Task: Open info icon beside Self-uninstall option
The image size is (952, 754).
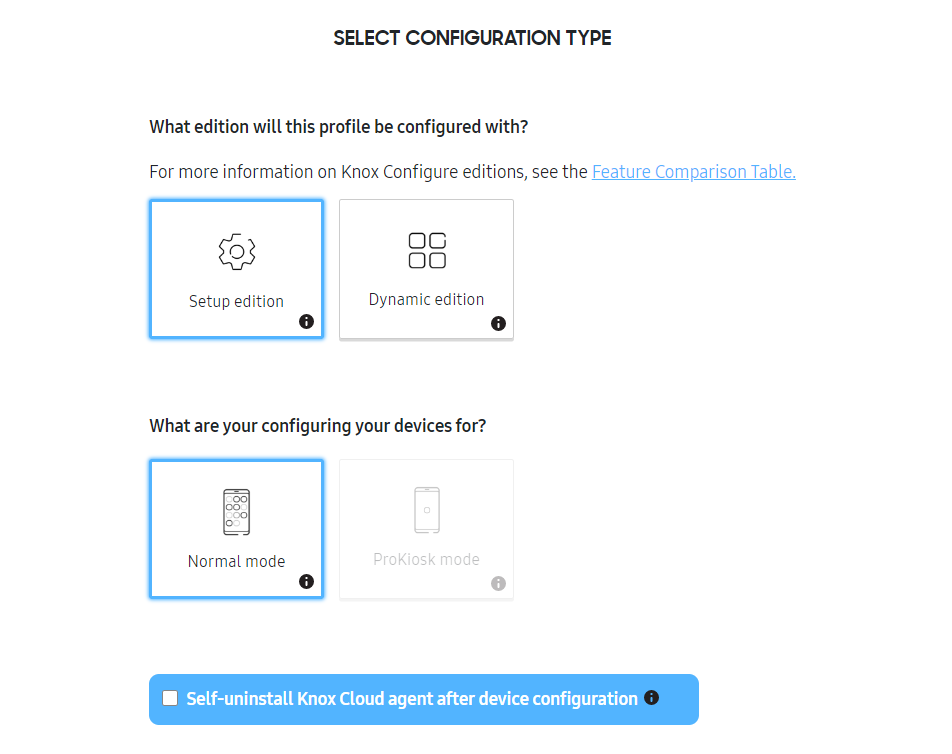Action: (650, 698)
